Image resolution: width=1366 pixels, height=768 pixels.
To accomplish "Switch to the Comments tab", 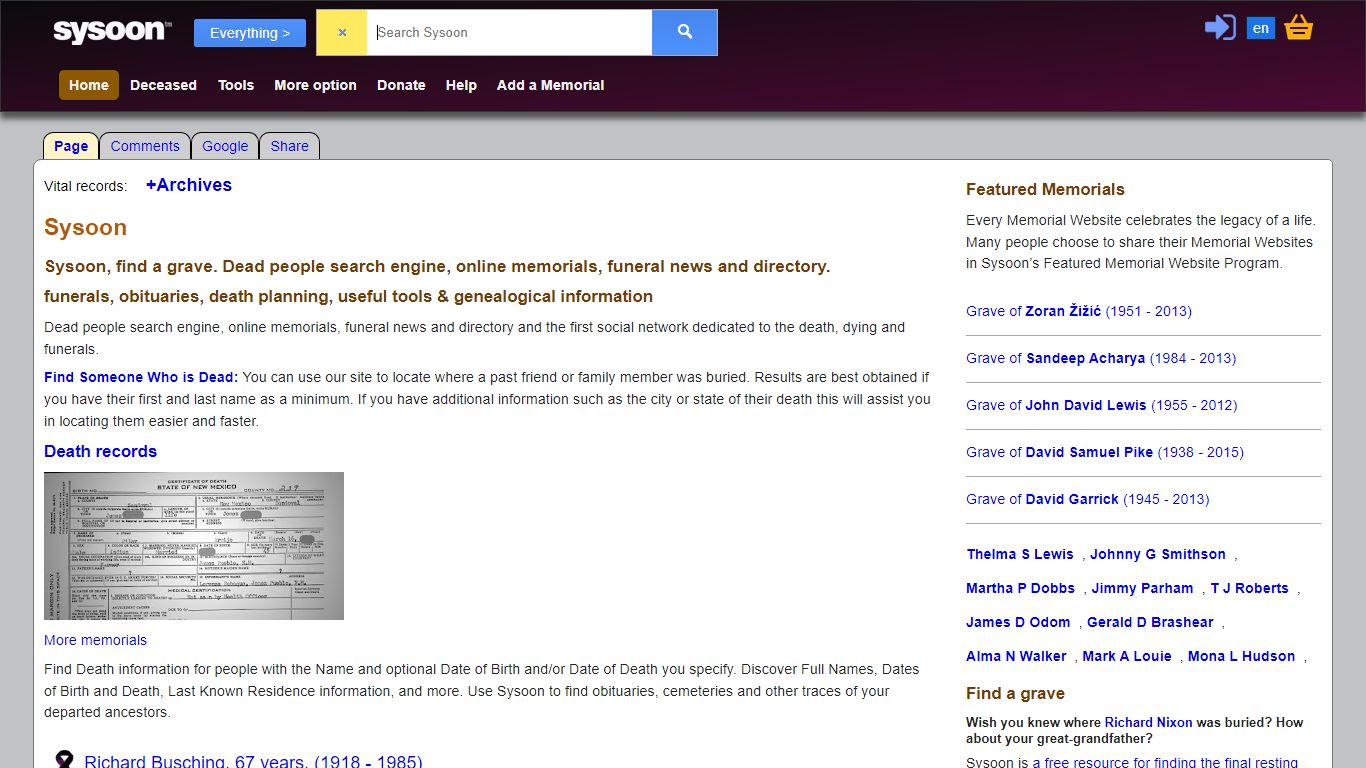I will click(145, 146).
